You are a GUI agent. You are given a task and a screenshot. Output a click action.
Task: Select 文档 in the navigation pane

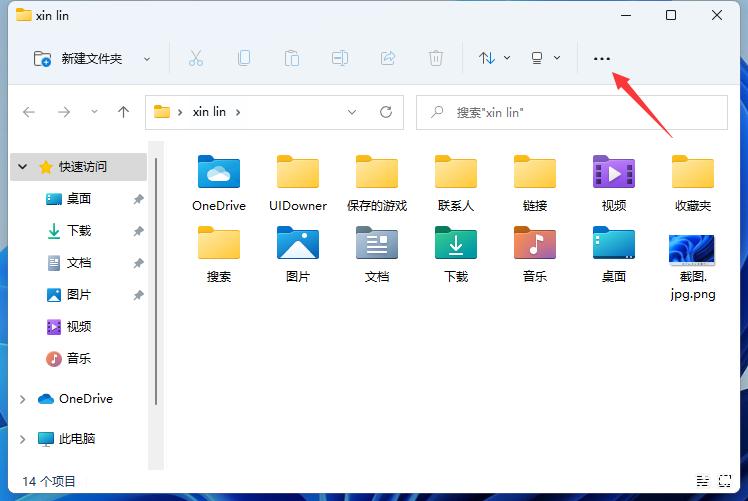tap(79, 263)
